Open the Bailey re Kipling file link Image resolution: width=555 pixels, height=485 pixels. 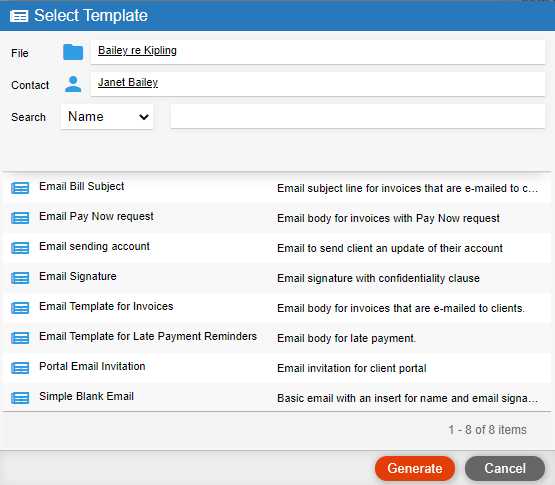point(137,51)
